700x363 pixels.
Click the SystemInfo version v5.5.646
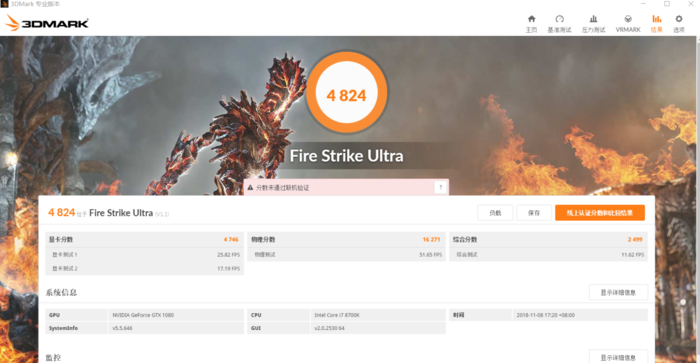pyautogui.click(x=122, y=328)
